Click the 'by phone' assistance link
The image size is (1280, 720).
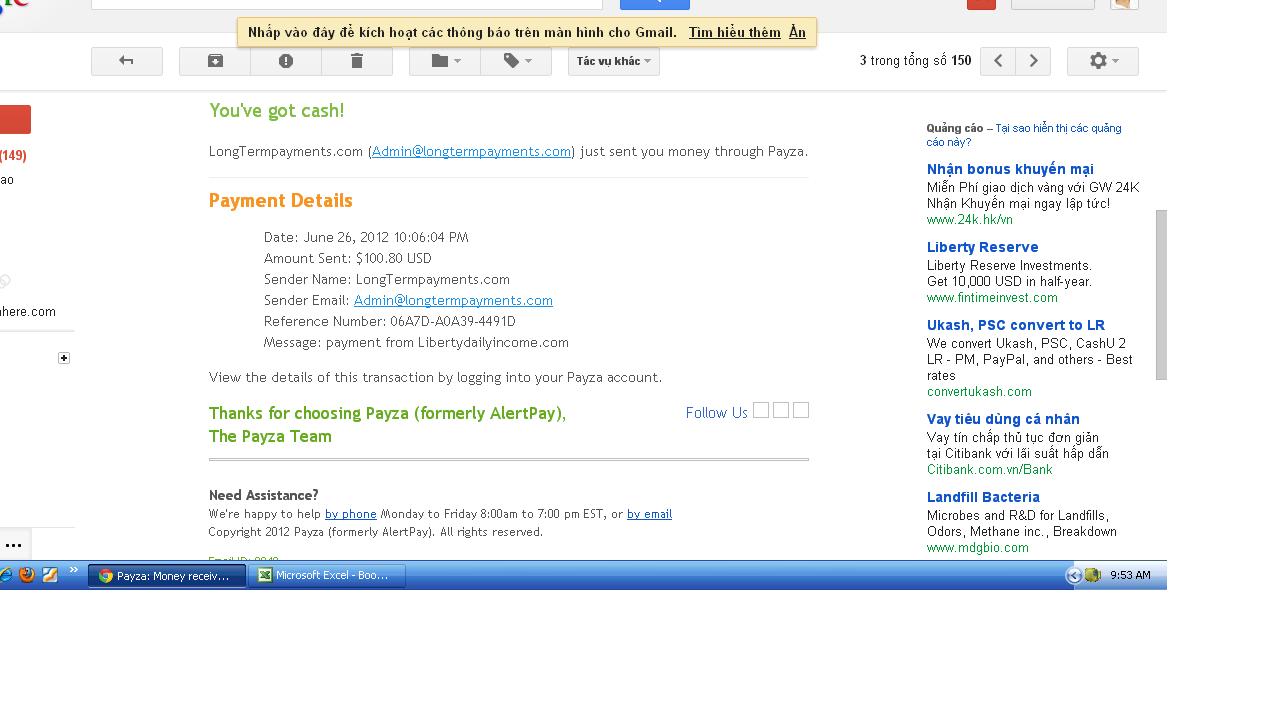[x=351, y=514]
